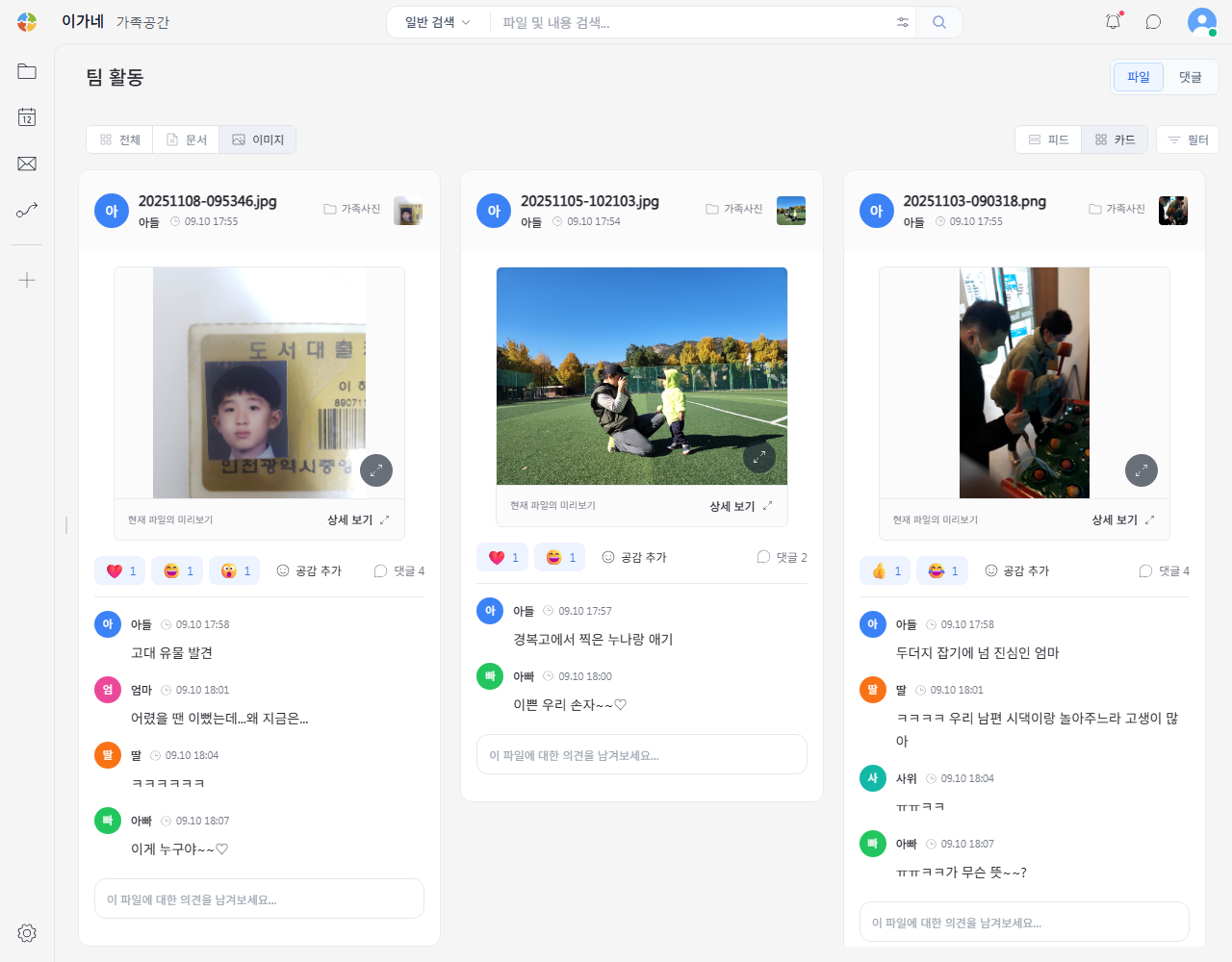
Task: Open the 필터 filter menu
Action: coord(1188,139)
